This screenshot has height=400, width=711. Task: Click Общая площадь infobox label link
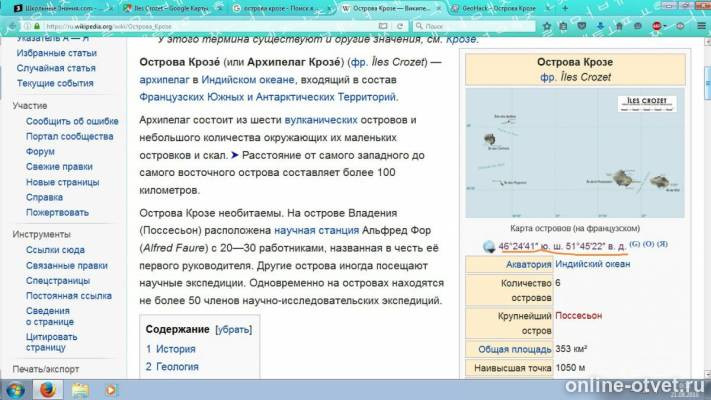pos(515,349)
